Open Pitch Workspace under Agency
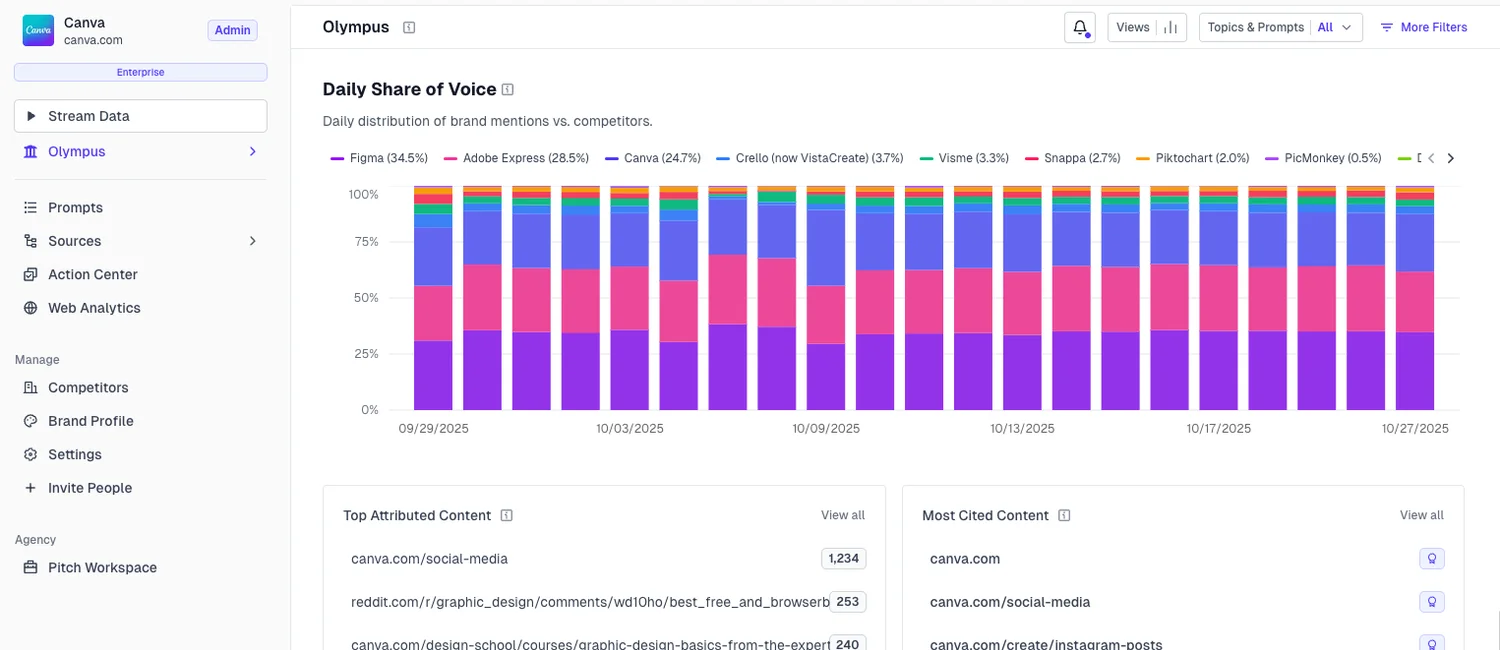 [102, 567]
